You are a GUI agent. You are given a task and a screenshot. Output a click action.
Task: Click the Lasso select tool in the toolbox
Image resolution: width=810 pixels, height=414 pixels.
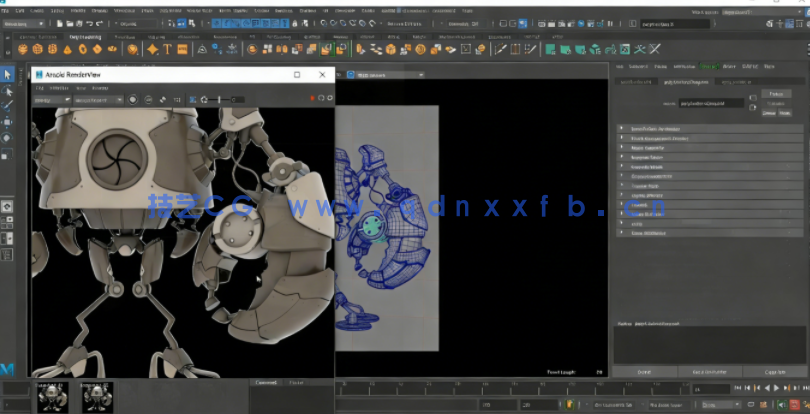tap(7, 90)
